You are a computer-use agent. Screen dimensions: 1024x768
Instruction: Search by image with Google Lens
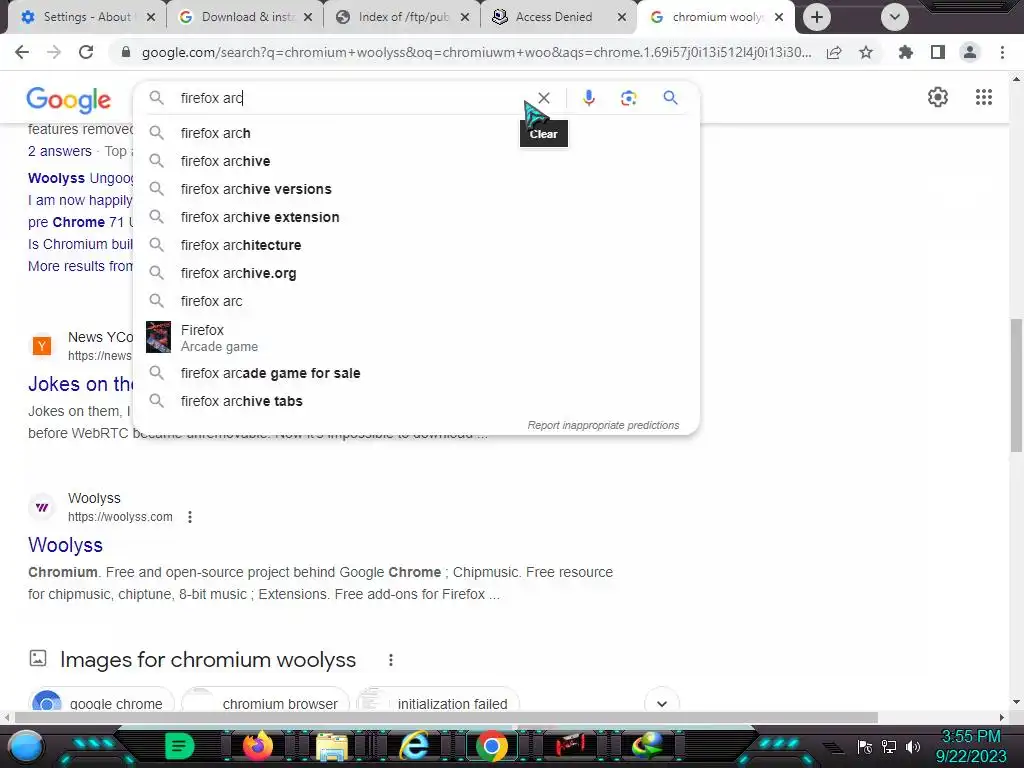coord(628,98)
